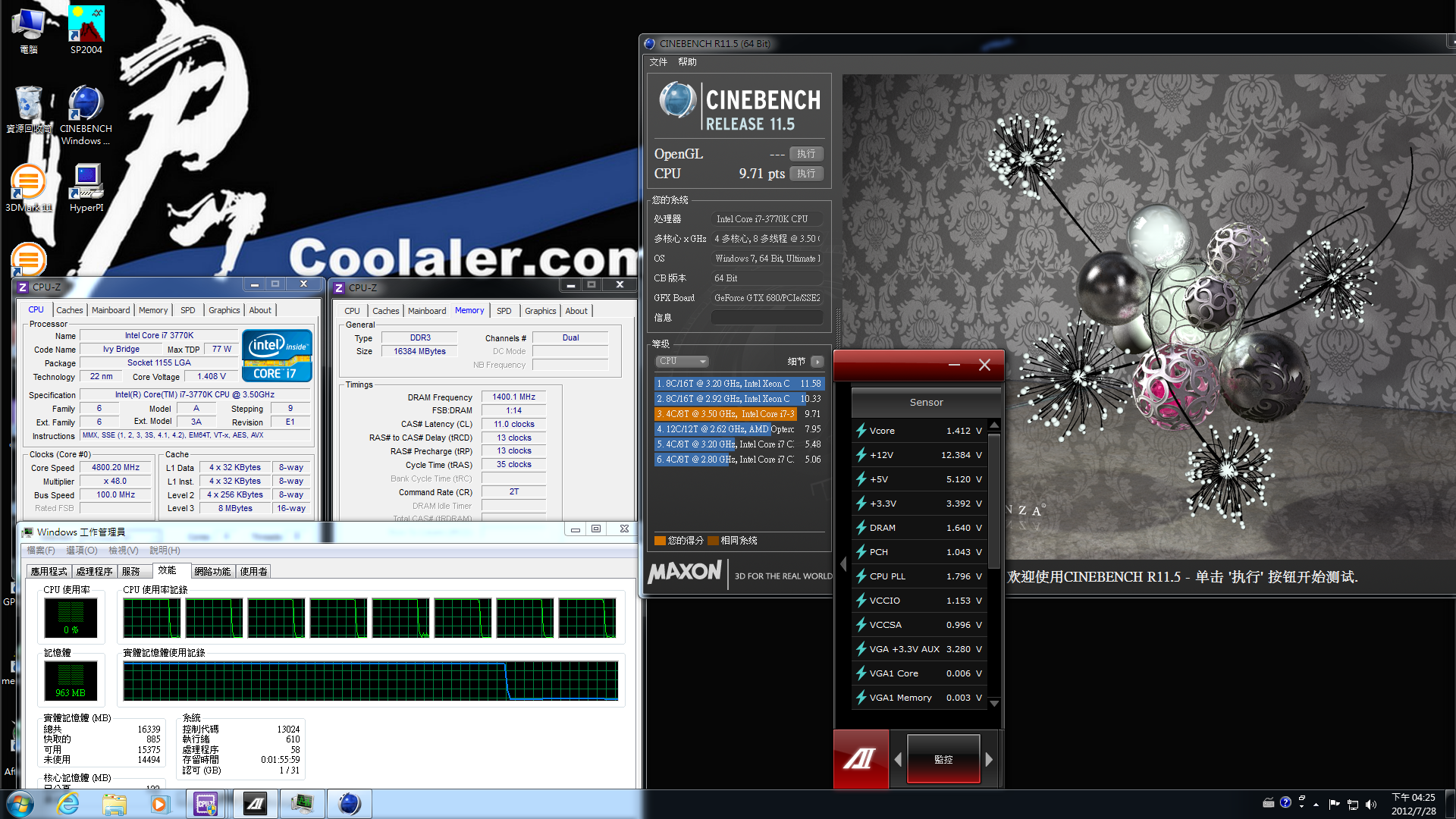Go to next AI Suite monitor page
This screenshot has height=819, width=1456.
click(x=989, y=759)
